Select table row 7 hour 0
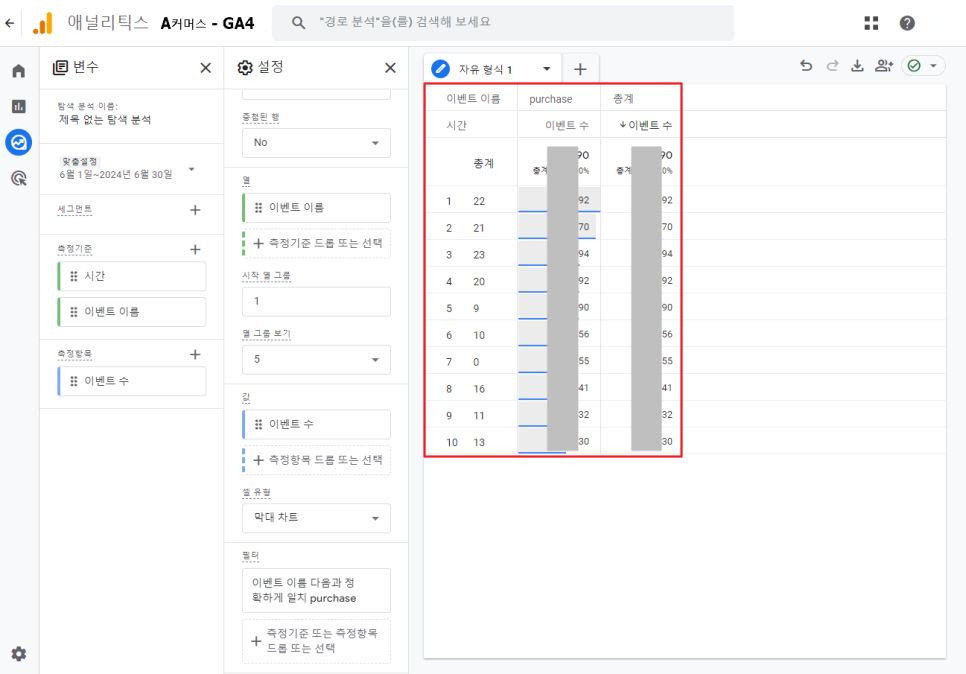This screenshot has width=966, height=674. coord(553,362)
